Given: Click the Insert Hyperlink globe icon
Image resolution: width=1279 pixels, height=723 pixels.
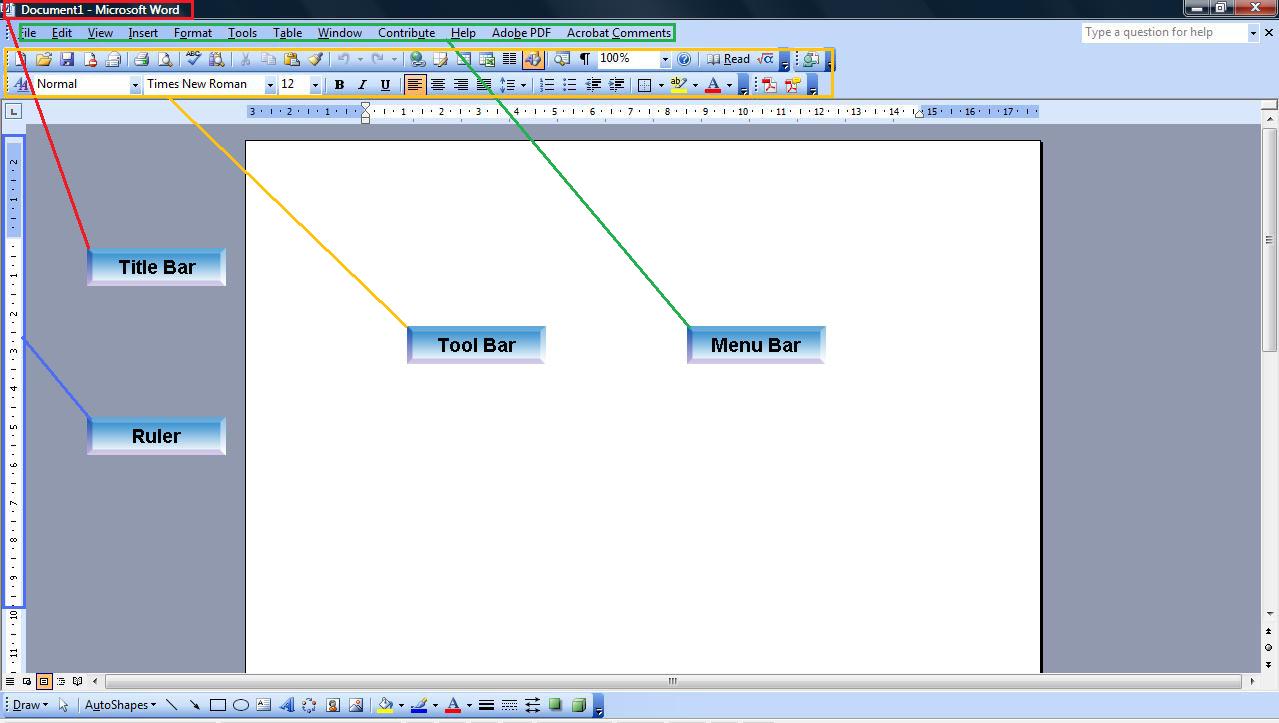Looking at the screenshot, I should tap(417, 60).
